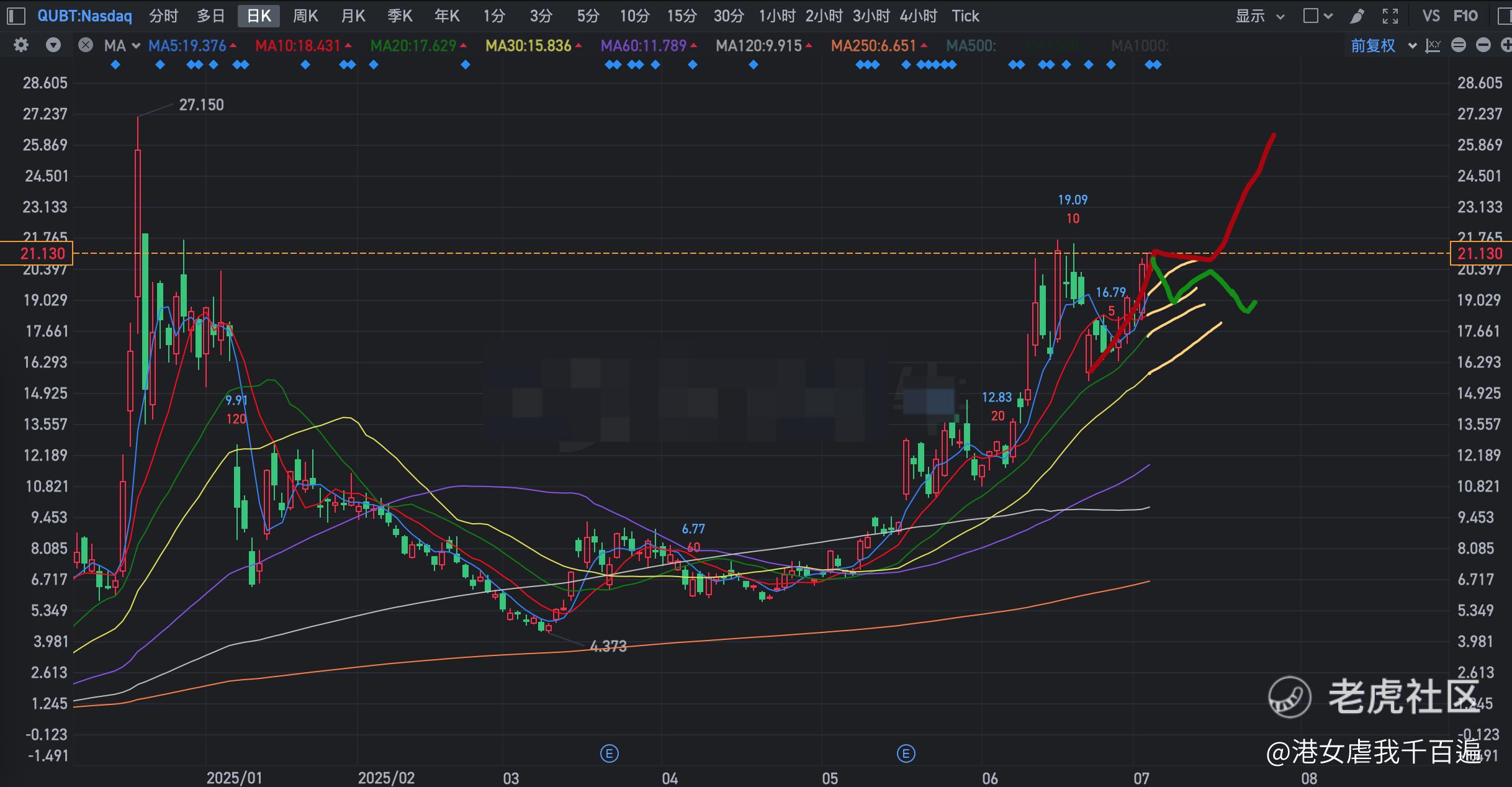1512x787 pixels.
Task: Click the MA20:17.629 indicator value
Action: 413,45
